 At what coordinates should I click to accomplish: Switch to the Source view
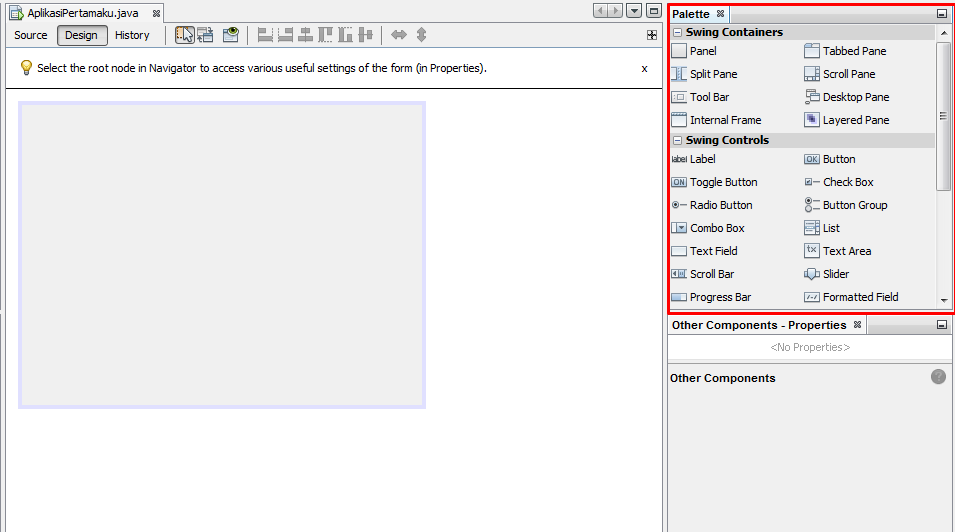[30, 35]
